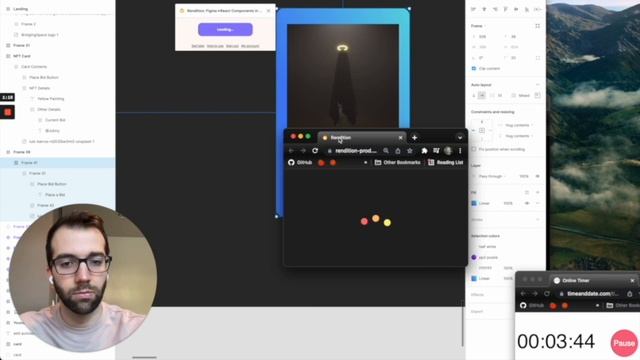
Task: Reload the Rendition browser page
Action: [315, 151]
